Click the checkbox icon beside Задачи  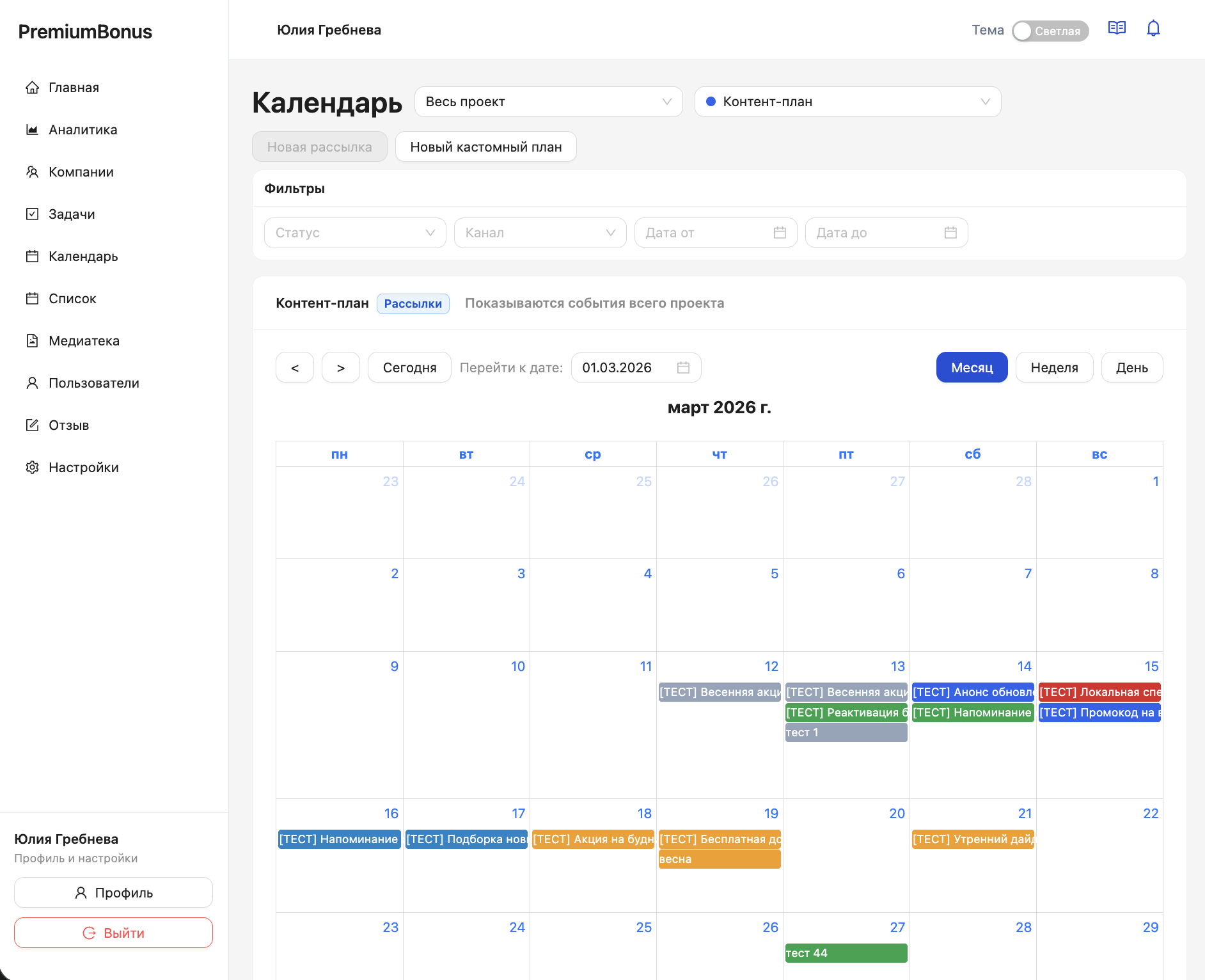[32, 214]
